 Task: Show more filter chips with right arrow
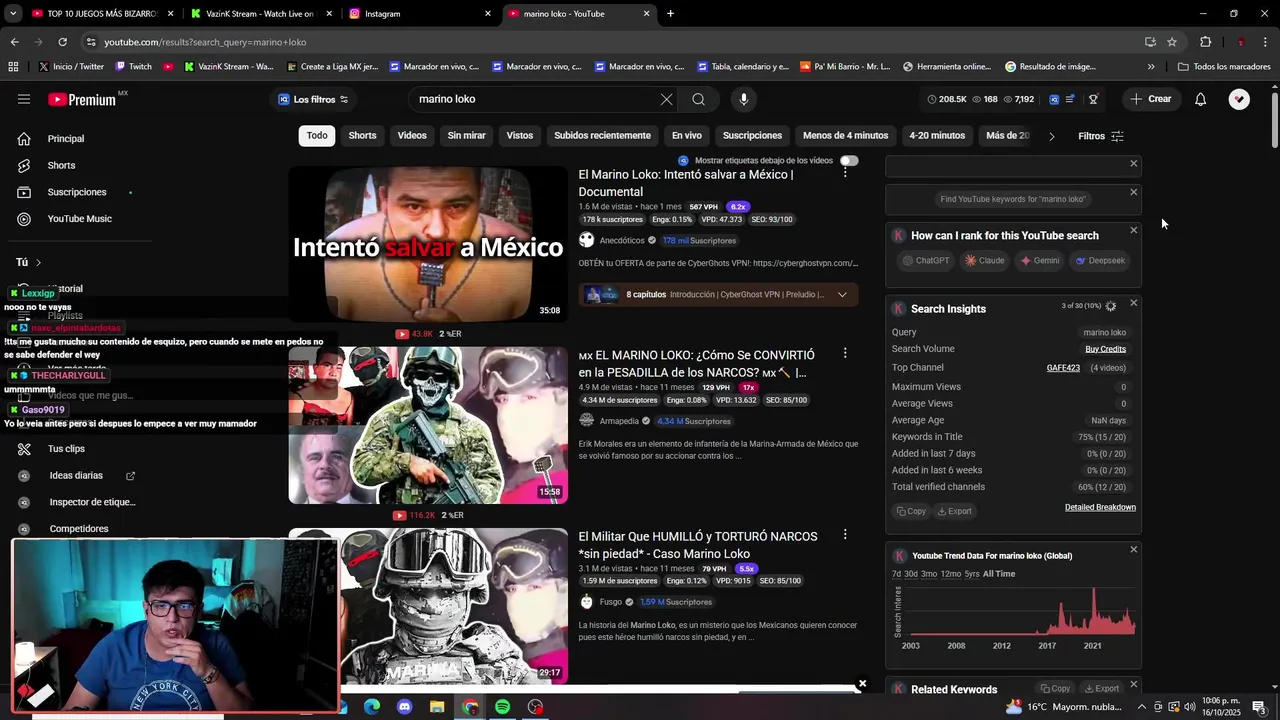coord(1051,136)
